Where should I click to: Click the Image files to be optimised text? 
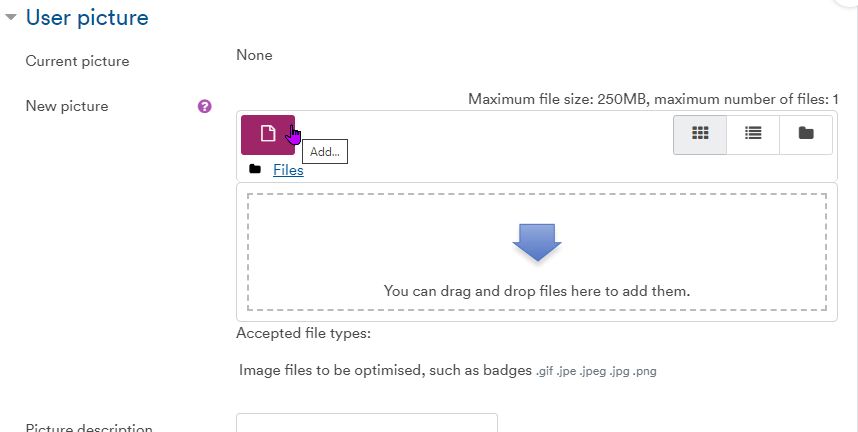pos(385,370)
